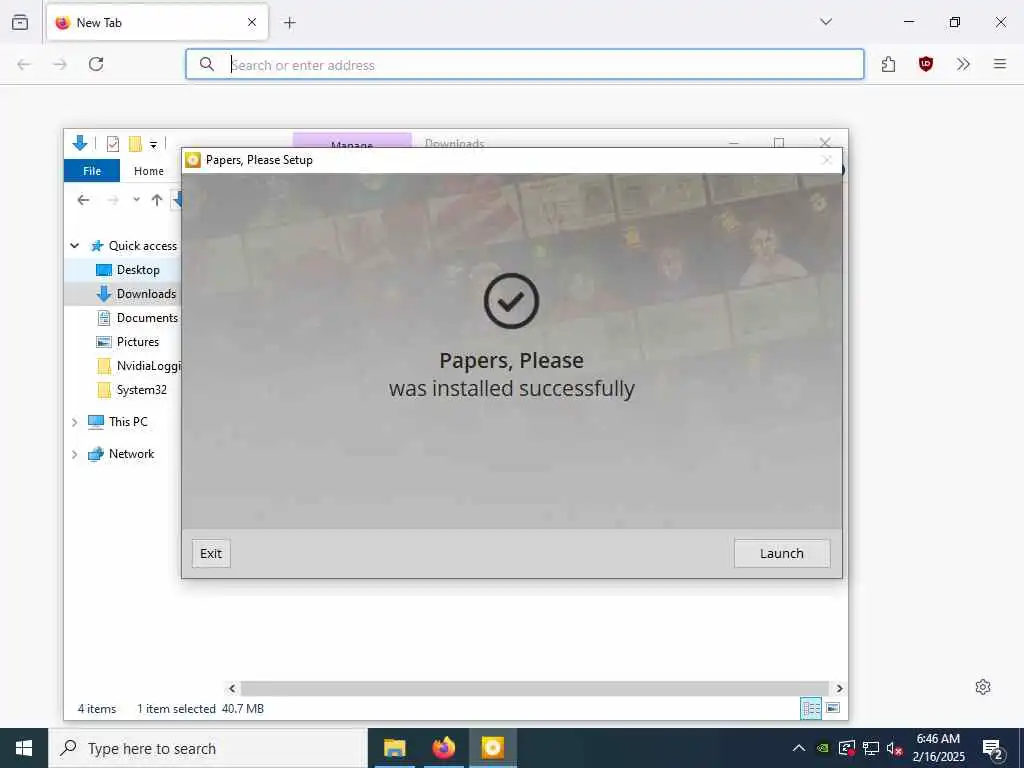Viewport: 1024px width, 768px height.
Task: Close the New Tab tab
Action: point(252,22)
